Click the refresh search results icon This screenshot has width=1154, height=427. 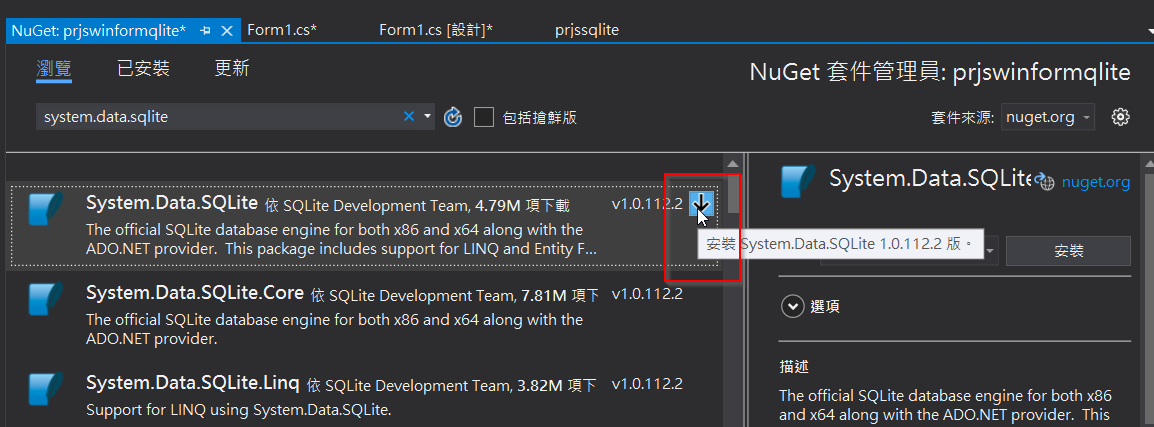tap(453, 117)
